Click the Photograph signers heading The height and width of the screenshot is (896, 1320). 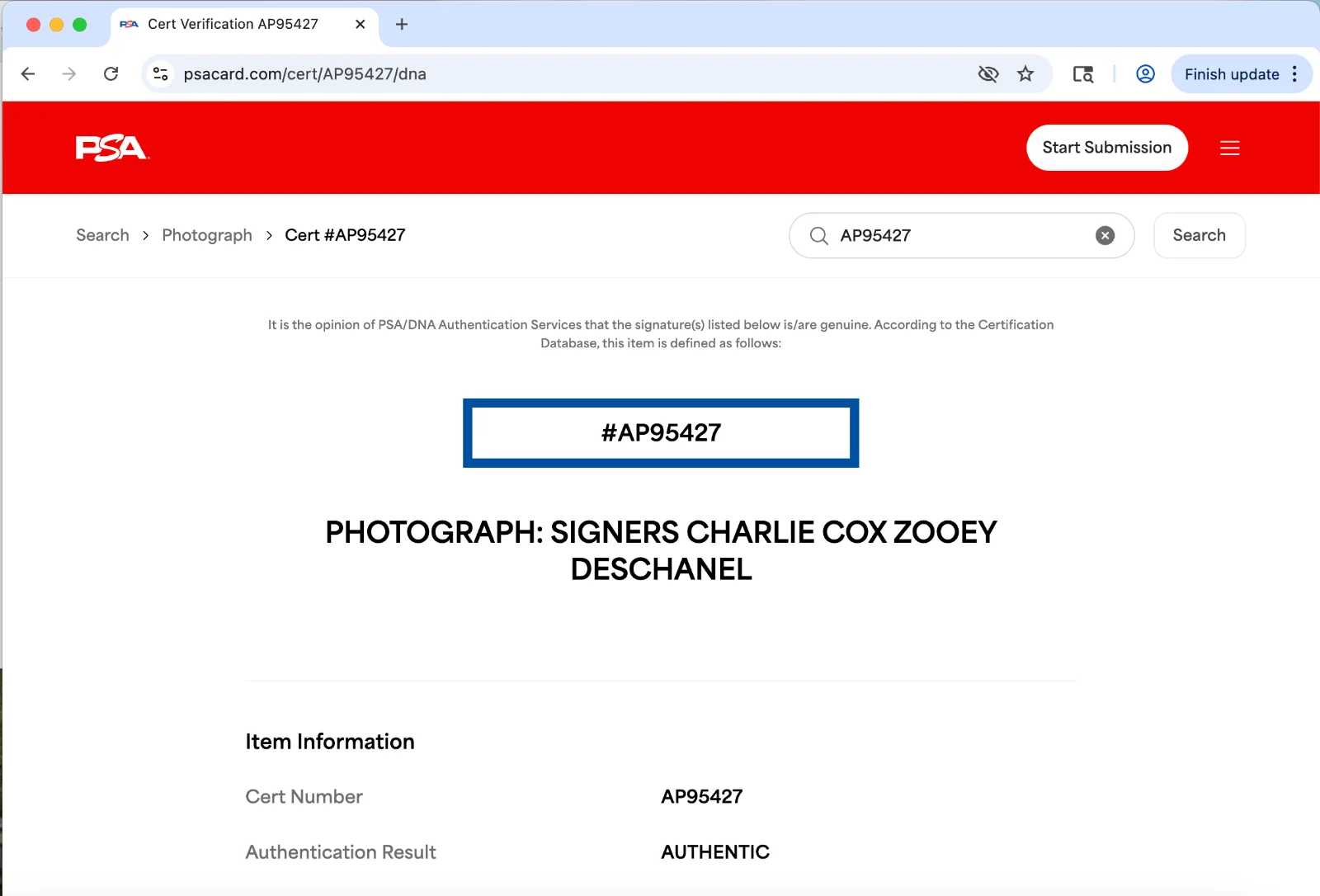point(661,550)
